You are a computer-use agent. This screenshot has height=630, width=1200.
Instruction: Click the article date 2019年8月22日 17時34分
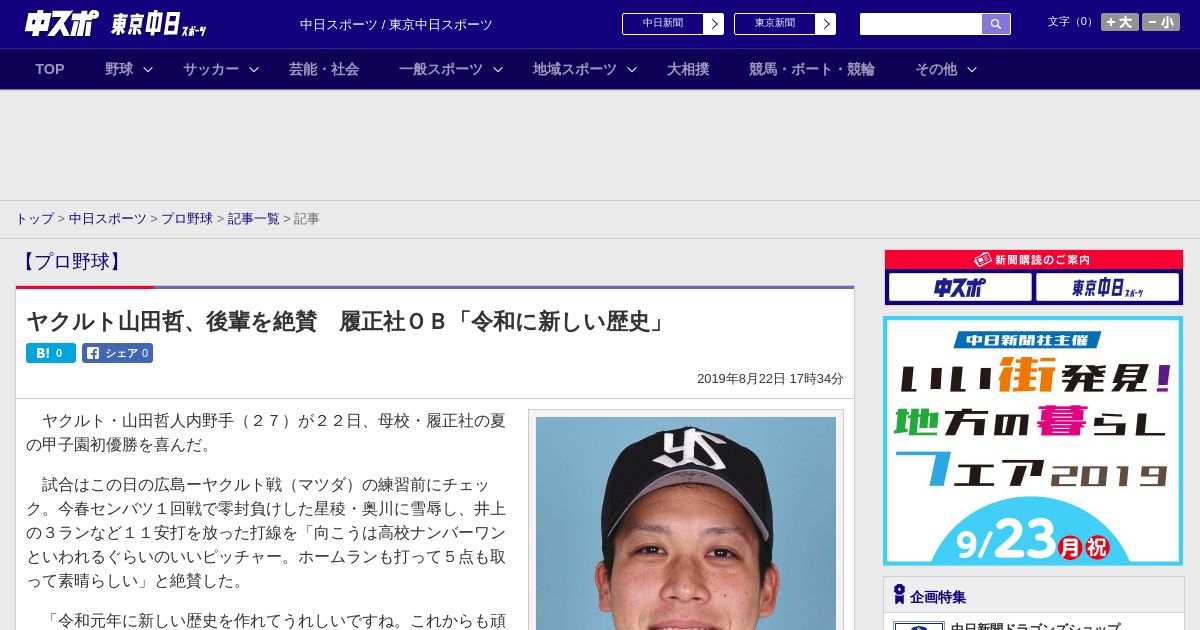click(770, 379)
